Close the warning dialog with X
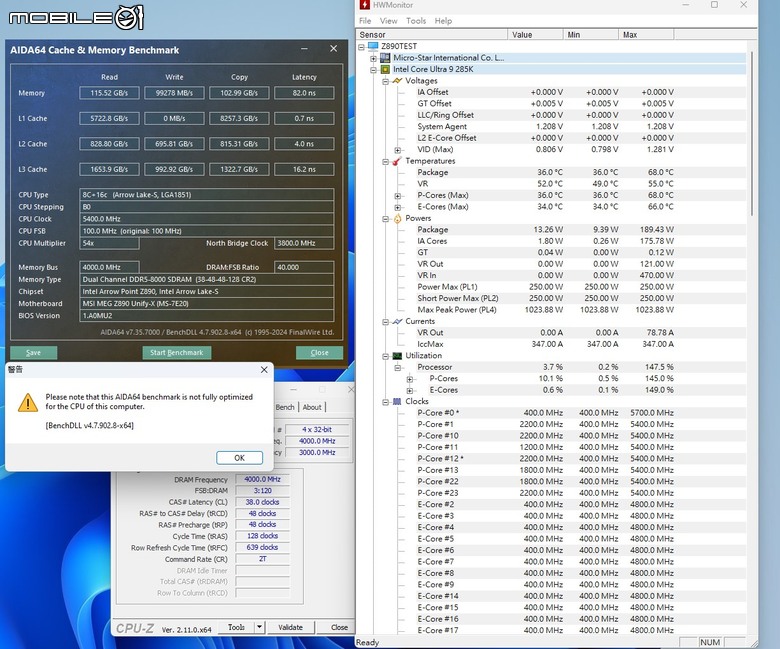 [264, 370]
